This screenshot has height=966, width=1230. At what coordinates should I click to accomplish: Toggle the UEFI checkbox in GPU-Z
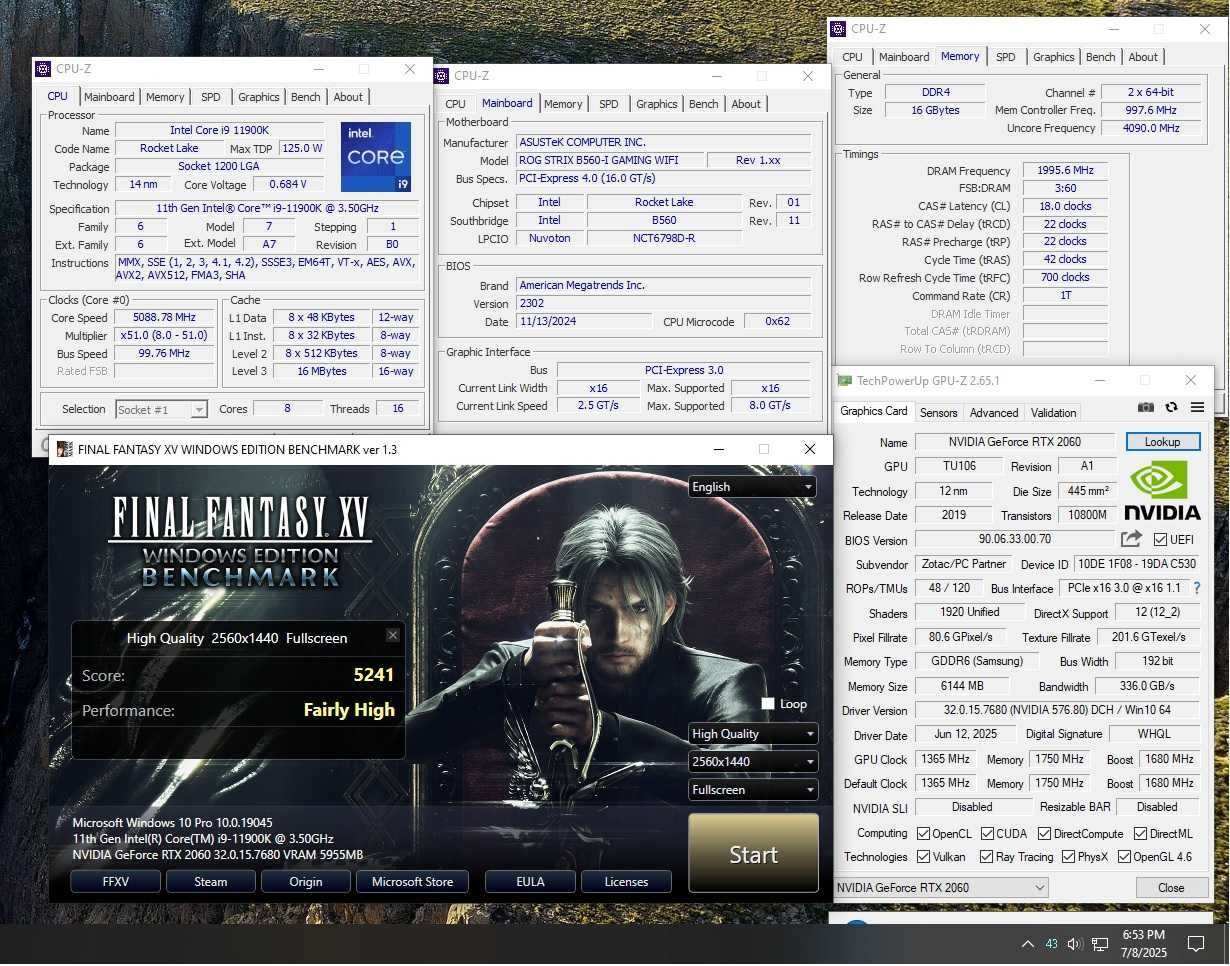click(x=1160, y=540)
